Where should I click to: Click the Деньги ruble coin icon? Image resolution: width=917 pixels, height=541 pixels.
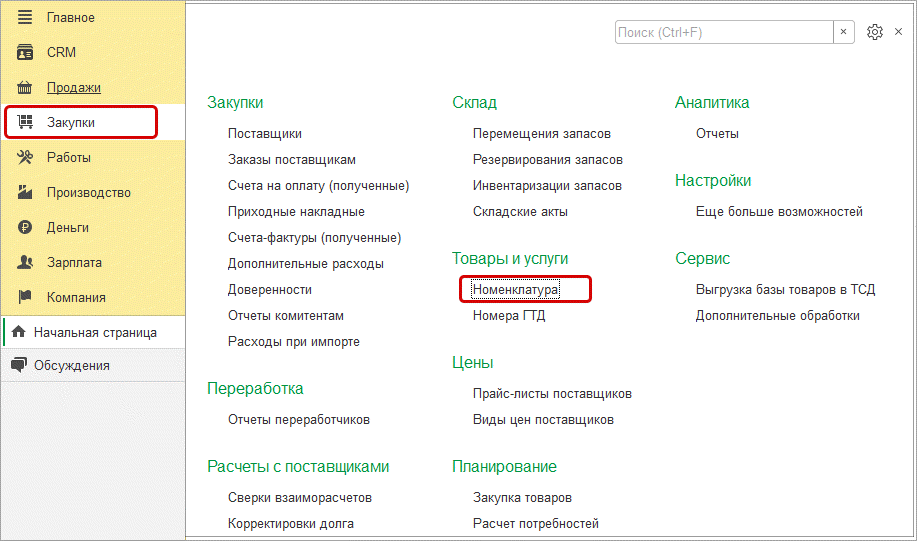click(25, 227)
